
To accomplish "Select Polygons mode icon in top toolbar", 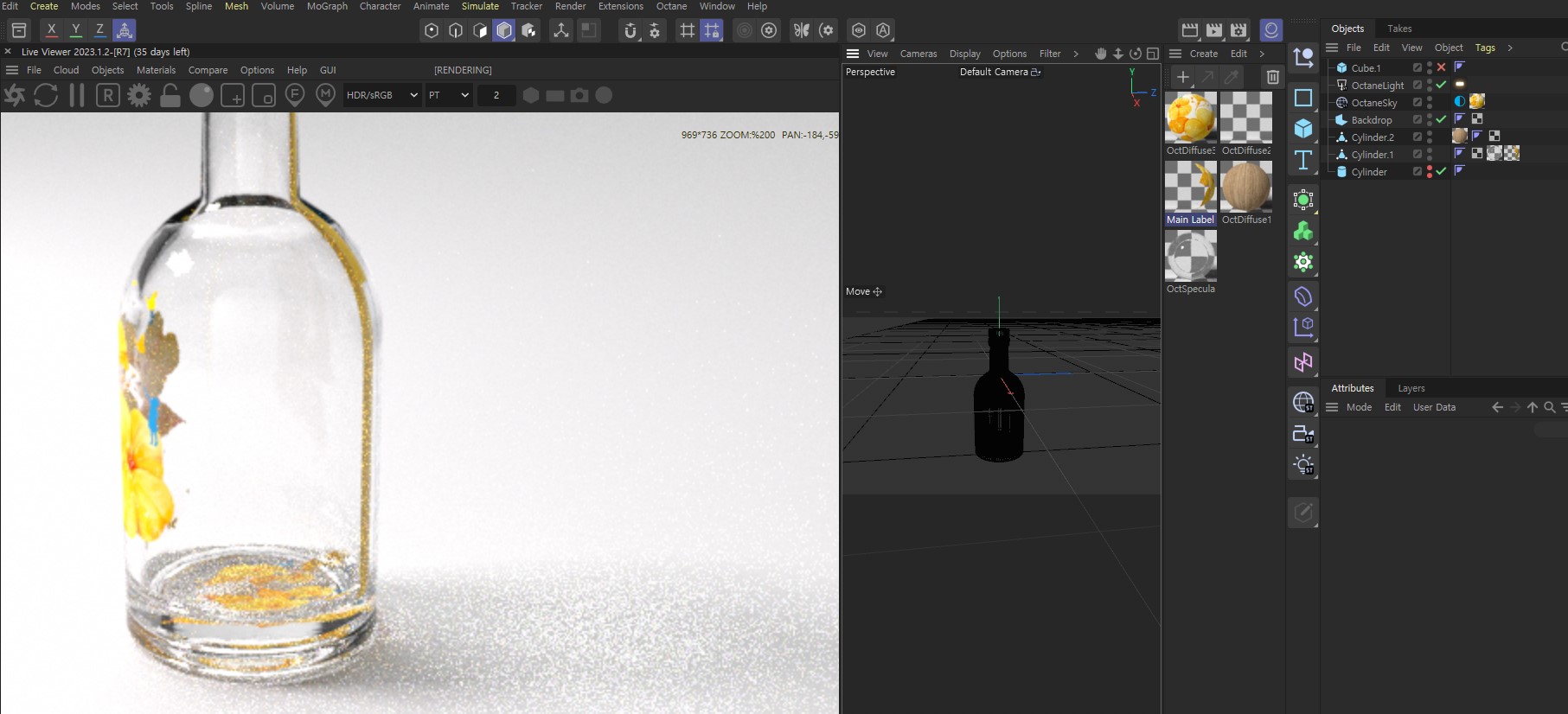I will coord(480,30).
